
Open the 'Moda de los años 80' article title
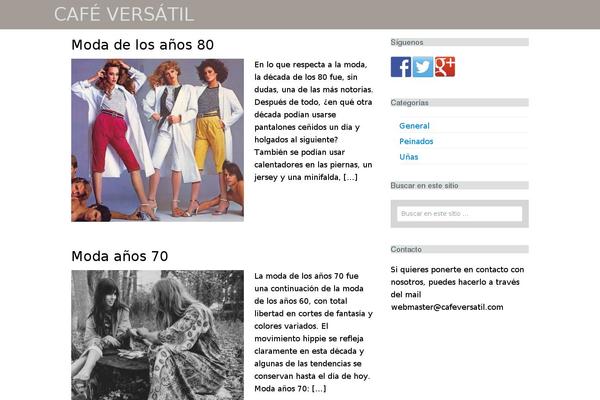pyautogui.click(x=142, y=45)
